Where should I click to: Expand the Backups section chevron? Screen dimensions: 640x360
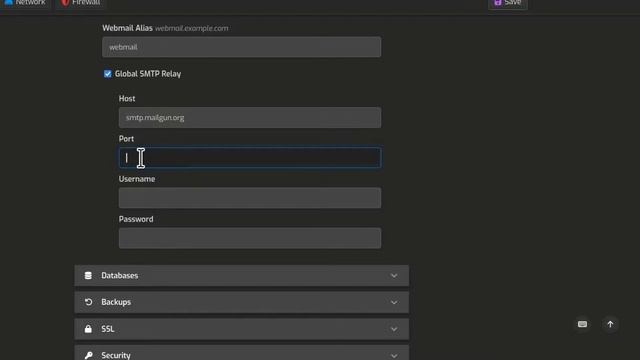click(394, 302)
